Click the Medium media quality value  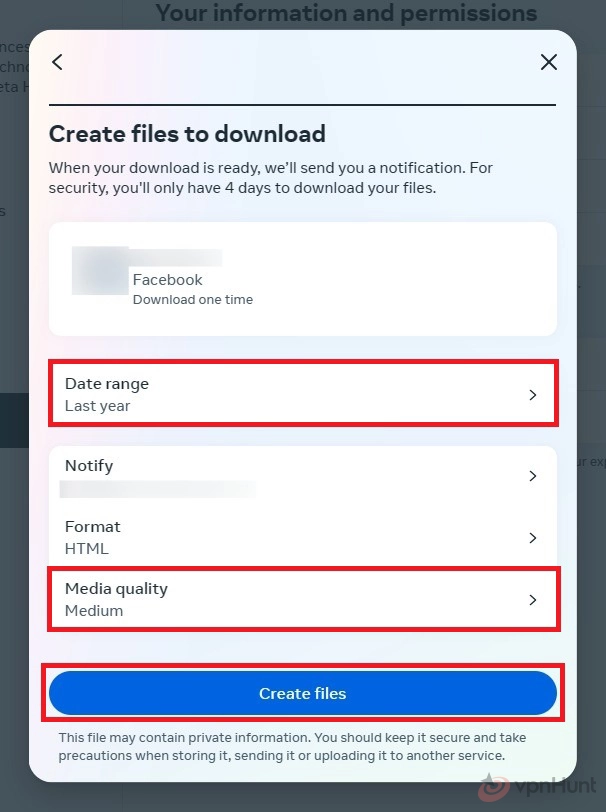(x=94, y=611)
